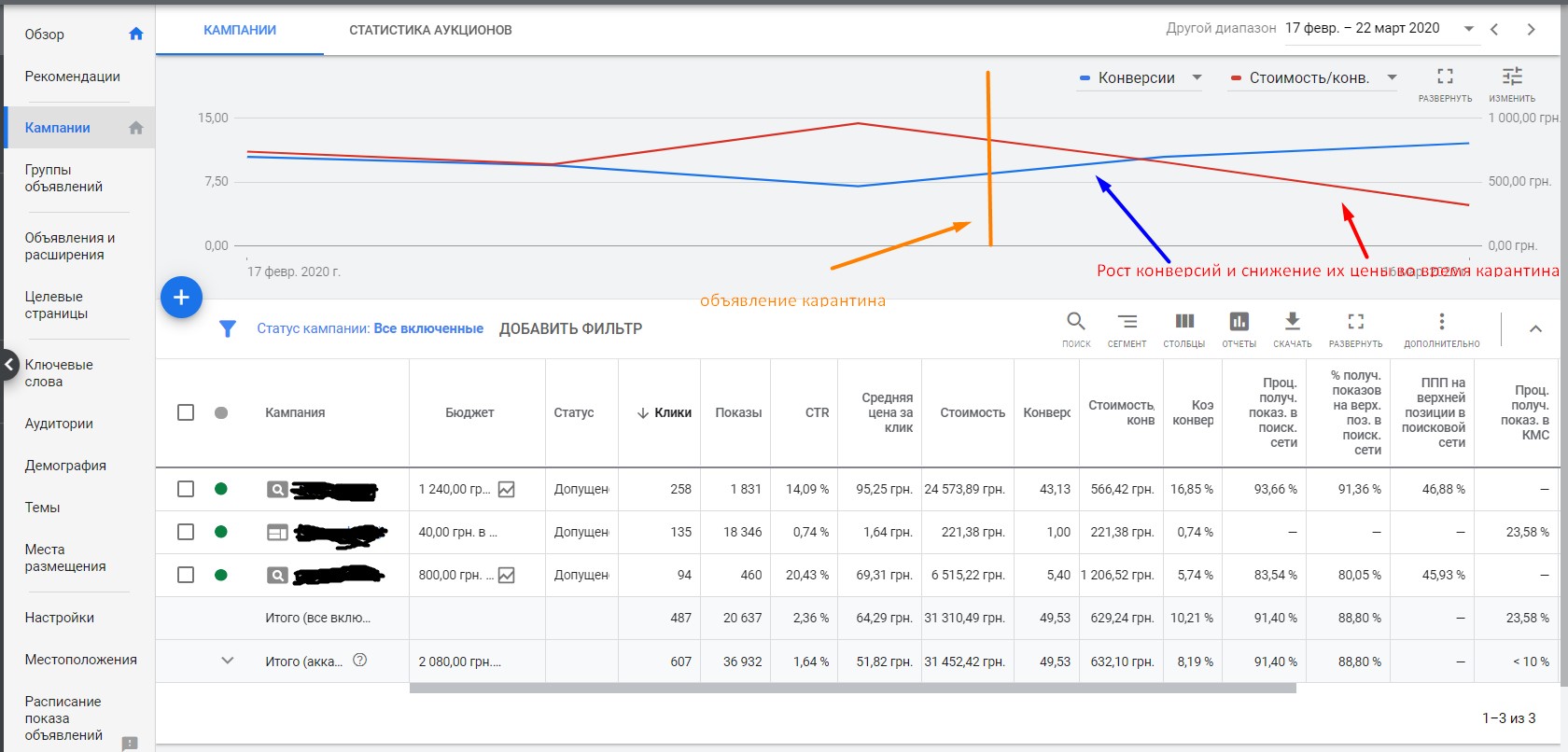
Task: Open Объявления и расширения sidebar link
Action: (x=70, y=246)
